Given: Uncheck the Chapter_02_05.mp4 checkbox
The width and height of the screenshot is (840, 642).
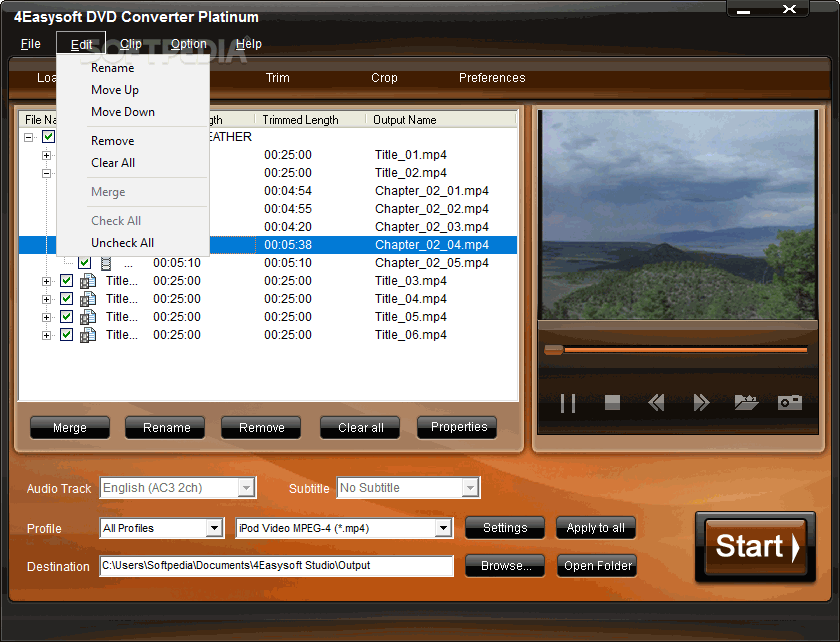Looking at the screenshot, I should click(x=84, y=263).
